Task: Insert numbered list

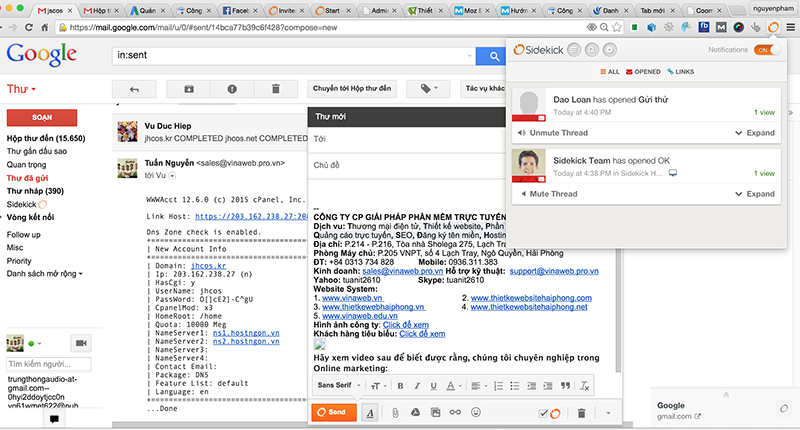Action: coord(498,386)
